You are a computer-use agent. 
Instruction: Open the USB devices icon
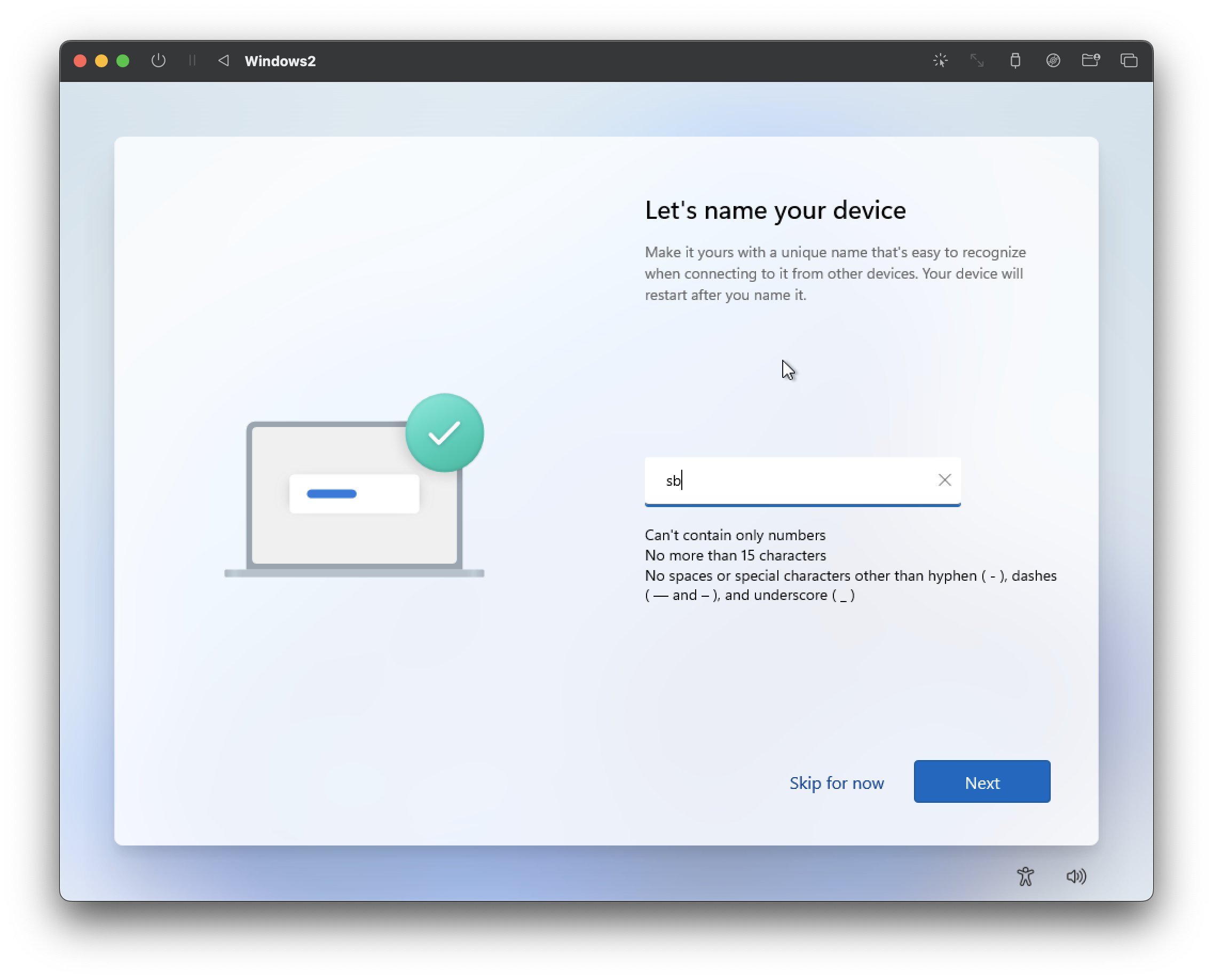point(1015,60)
